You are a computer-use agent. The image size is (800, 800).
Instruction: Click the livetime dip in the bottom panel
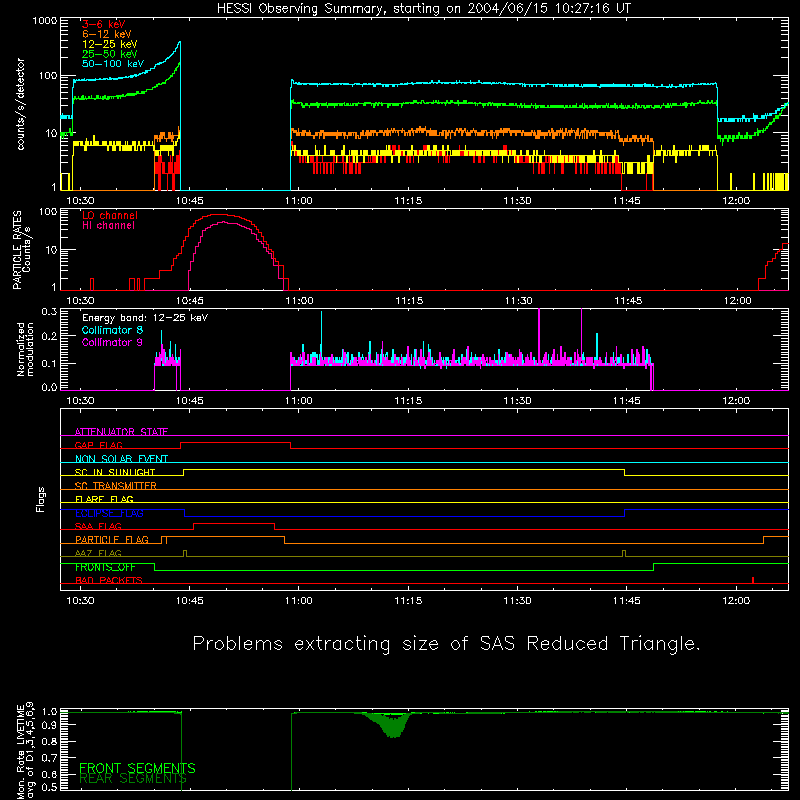tap(393, 726)
